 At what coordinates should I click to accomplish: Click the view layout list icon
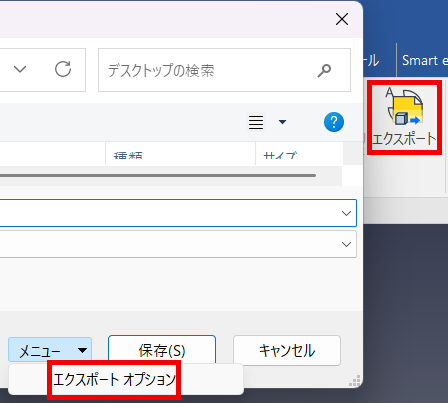tap(256, 122)
